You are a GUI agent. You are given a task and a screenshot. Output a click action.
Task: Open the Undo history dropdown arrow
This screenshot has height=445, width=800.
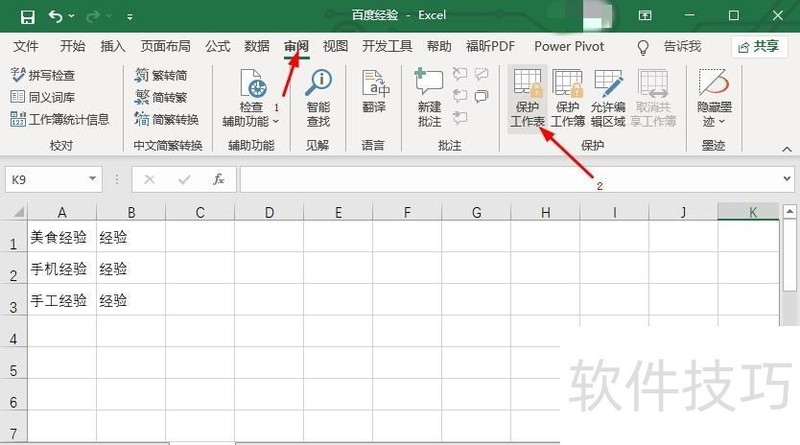[x=71, y=16]
